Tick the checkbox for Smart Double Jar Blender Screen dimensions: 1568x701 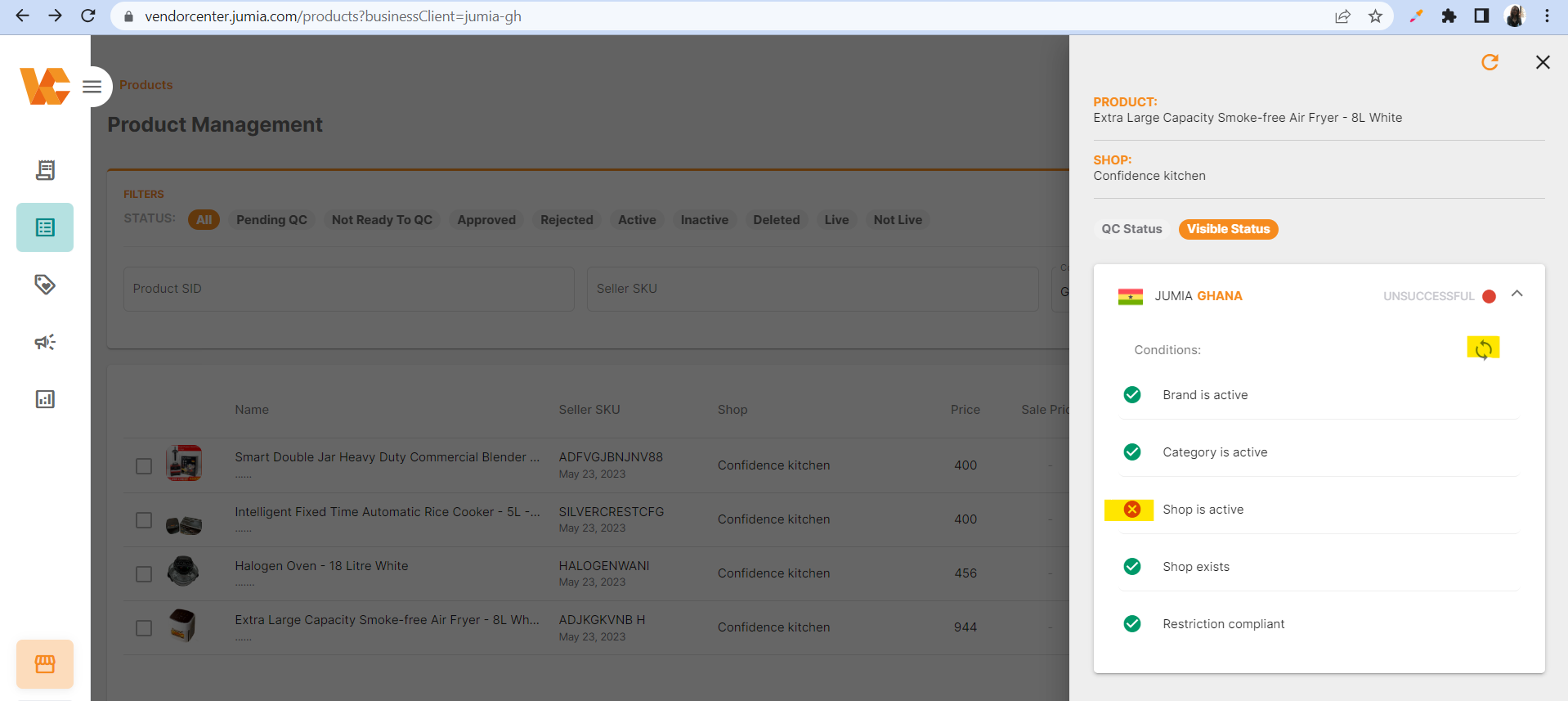tap(144, 466)
